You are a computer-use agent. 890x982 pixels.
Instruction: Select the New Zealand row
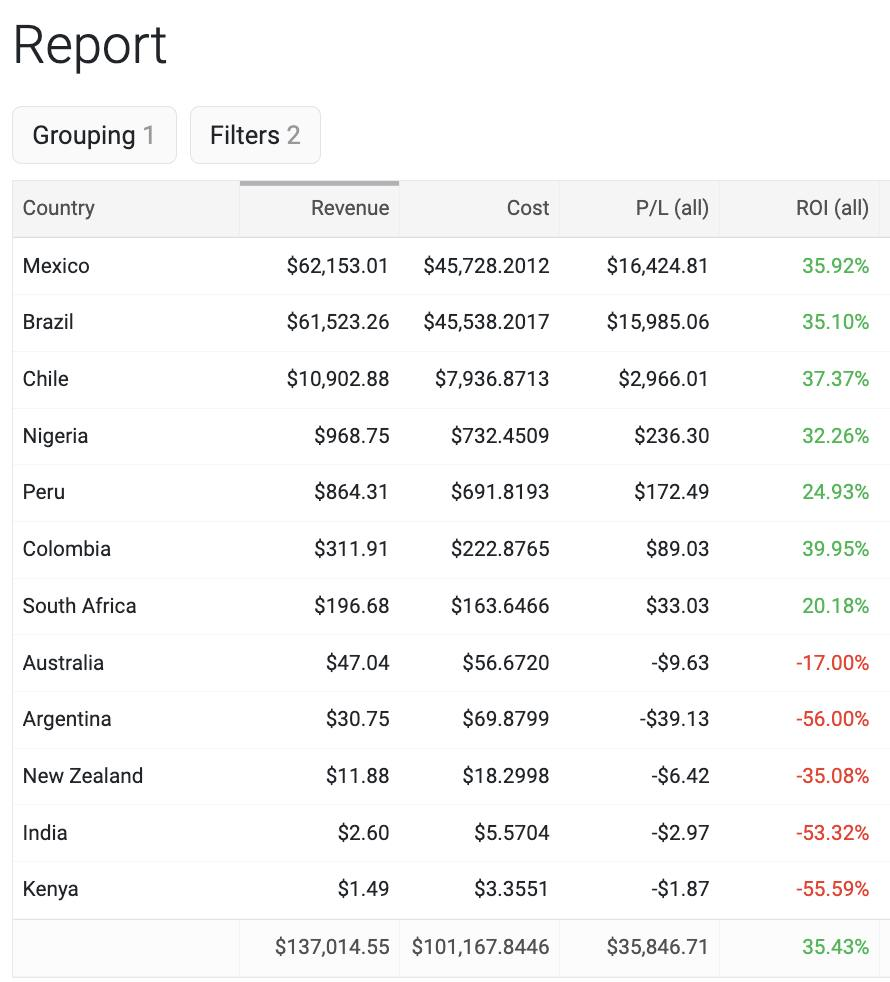pos(83,776)
